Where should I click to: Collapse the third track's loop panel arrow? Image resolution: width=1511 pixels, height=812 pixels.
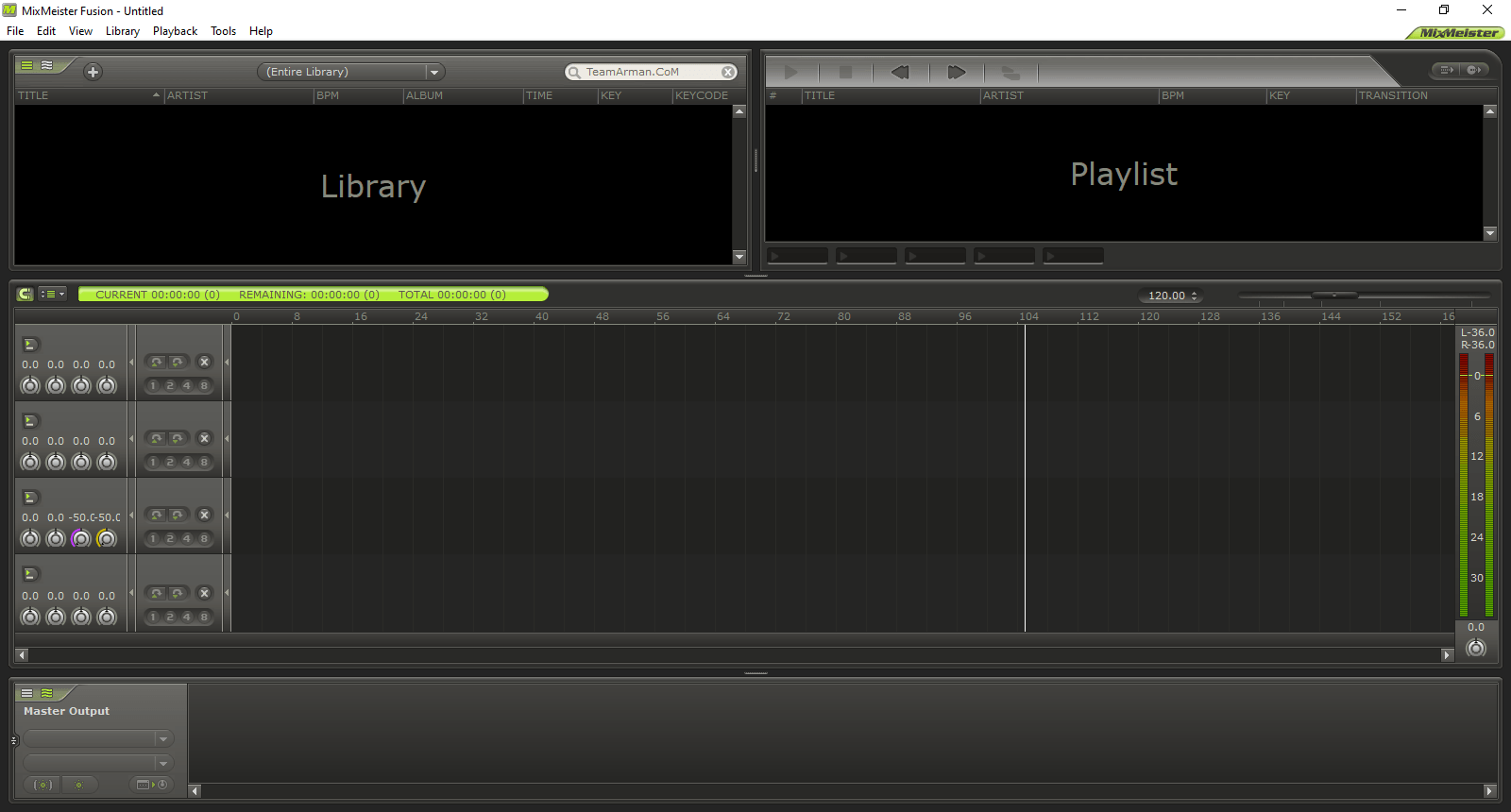coord(227,515)
